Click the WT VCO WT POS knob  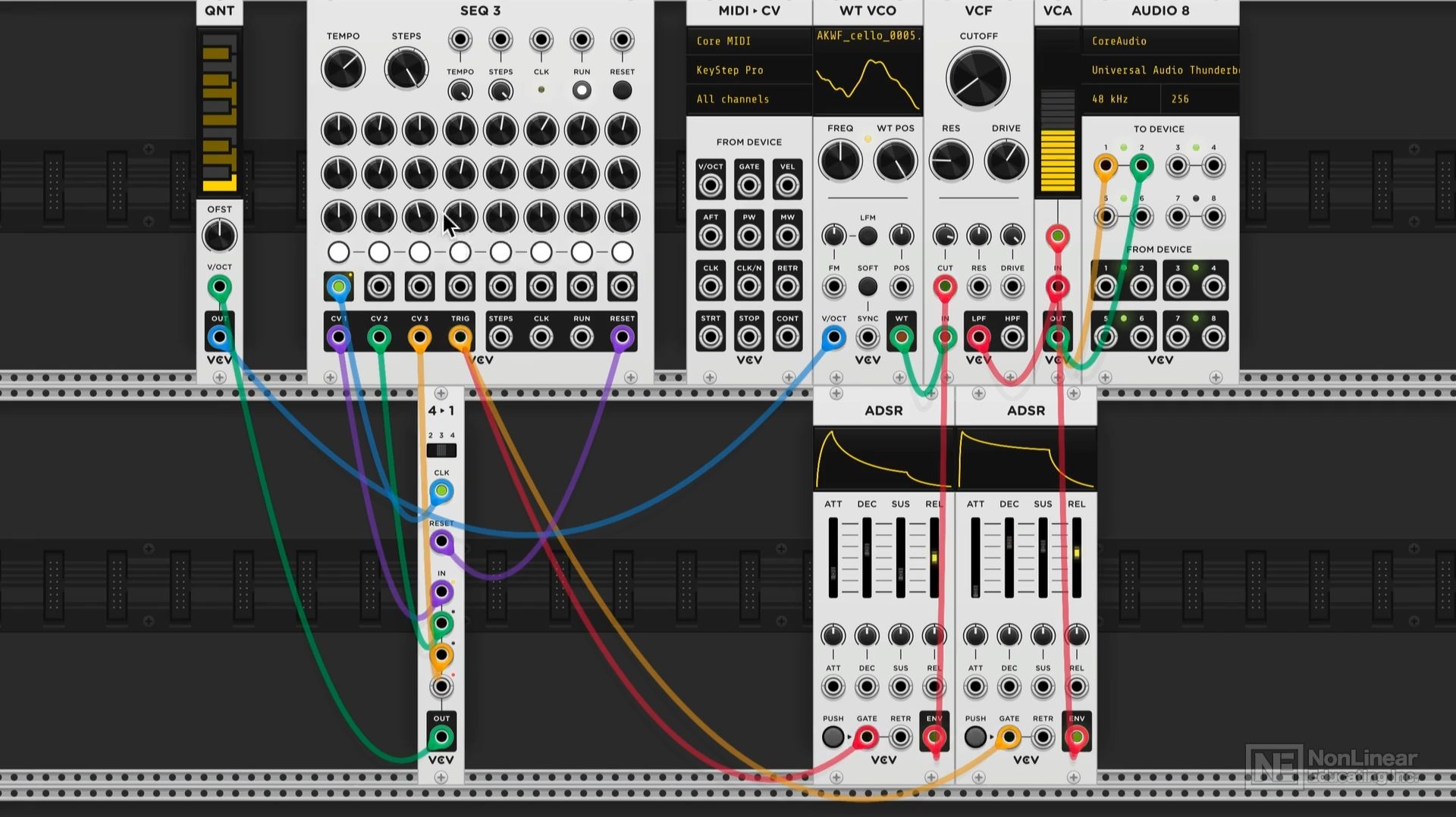[896, 161]
